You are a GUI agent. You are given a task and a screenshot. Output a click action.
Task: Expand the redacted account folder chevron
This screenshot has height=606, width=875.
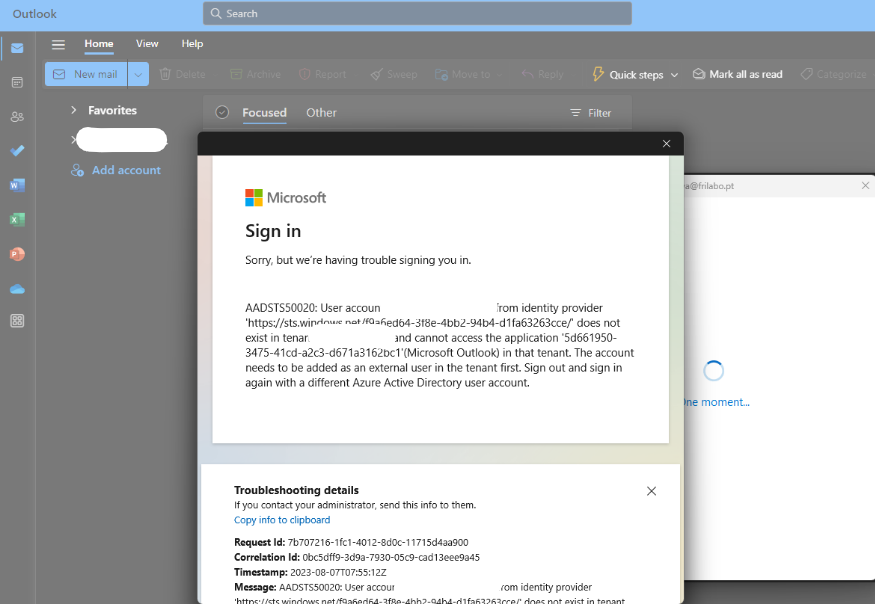point(73,140)
